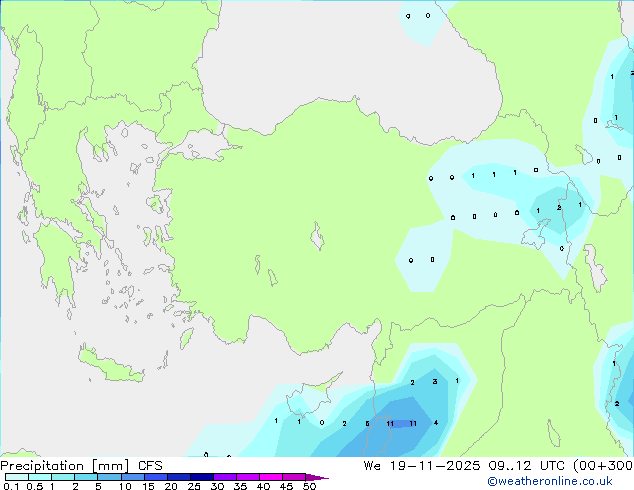Choose the magenta 40–45 mm legend swatch

[271, 477]
